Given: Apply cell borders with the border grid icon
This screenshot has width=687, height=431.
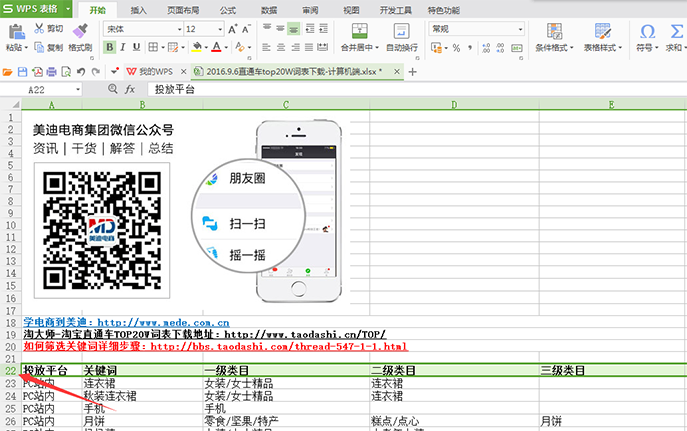Looking at the screenshot, I should 153,47.
